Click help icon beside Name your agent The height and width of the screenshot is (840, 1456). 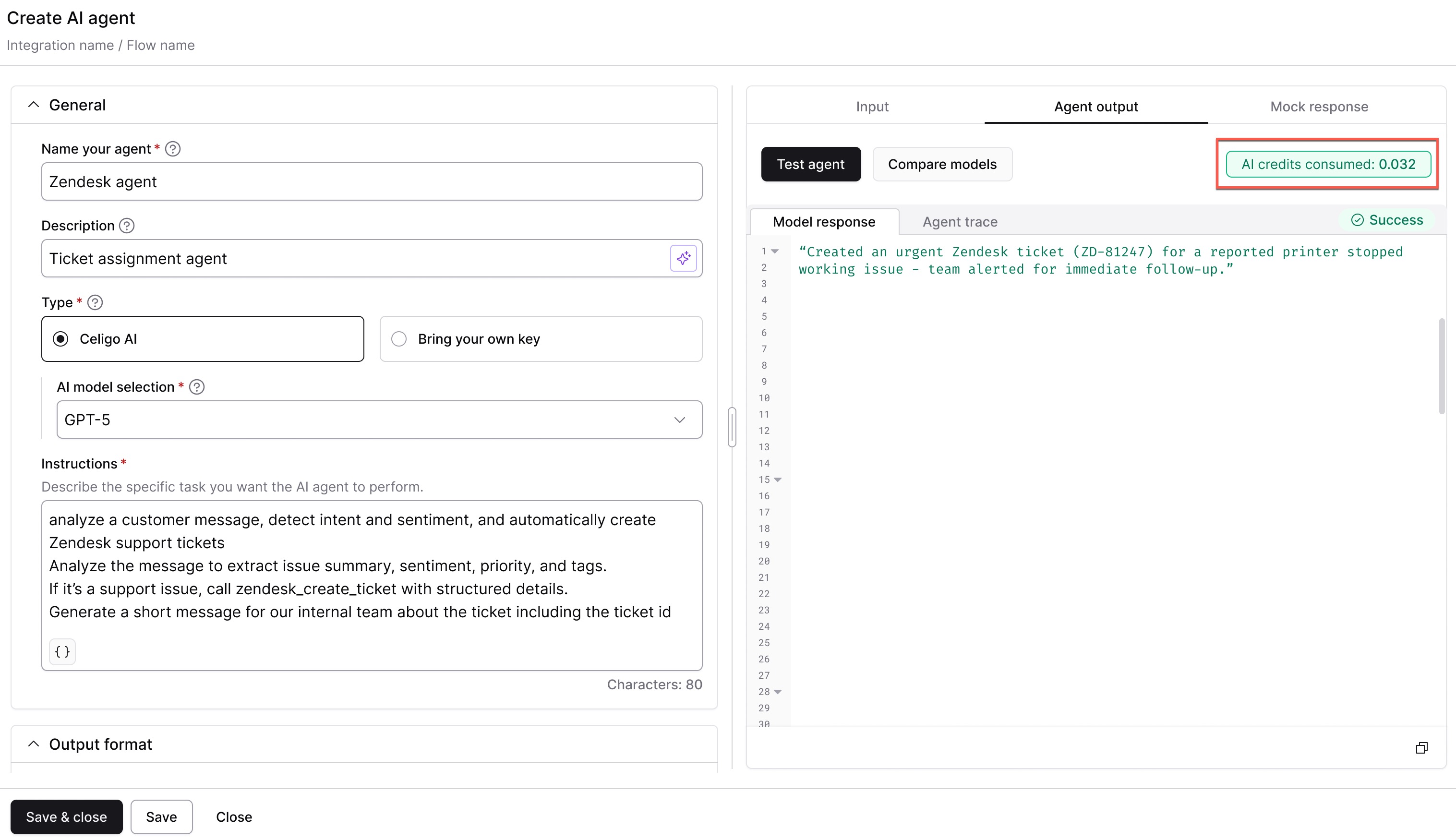(172, 149)
